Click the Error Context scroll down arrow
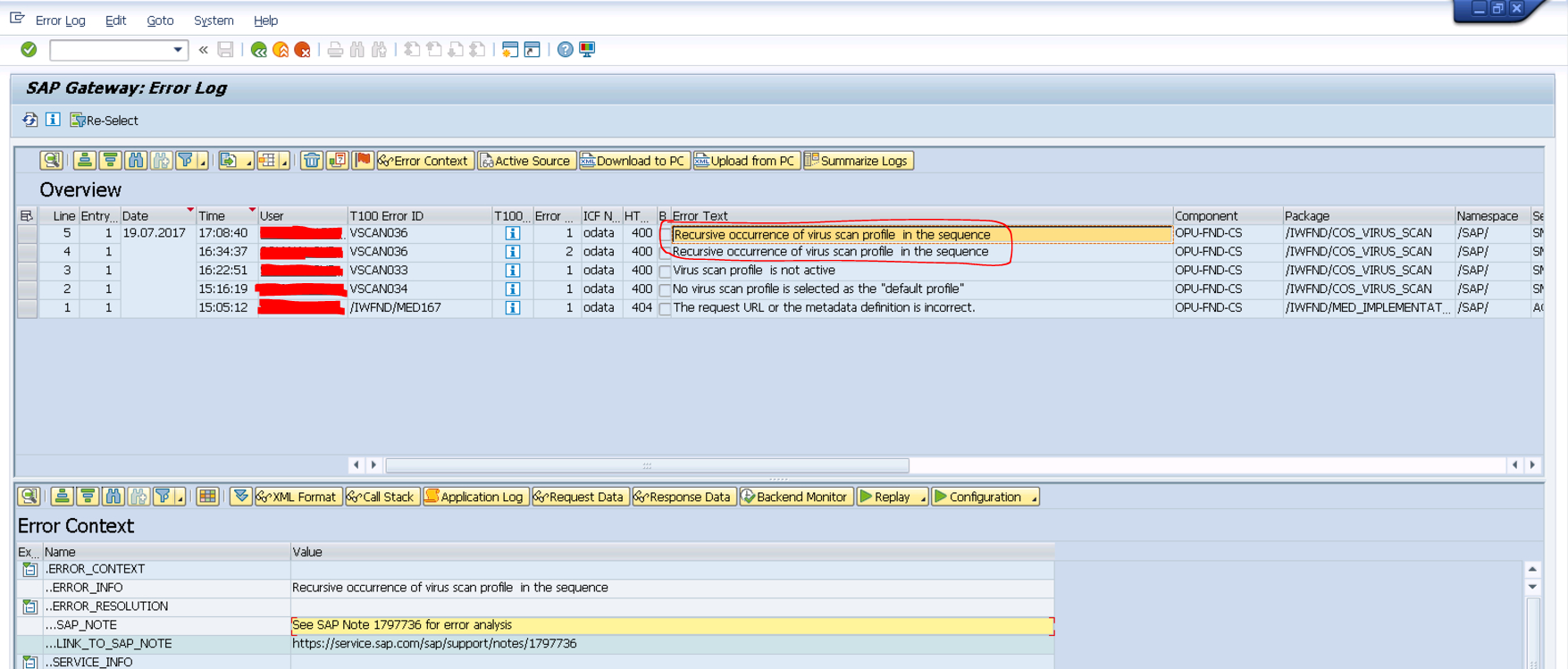 coord(1532,588)
